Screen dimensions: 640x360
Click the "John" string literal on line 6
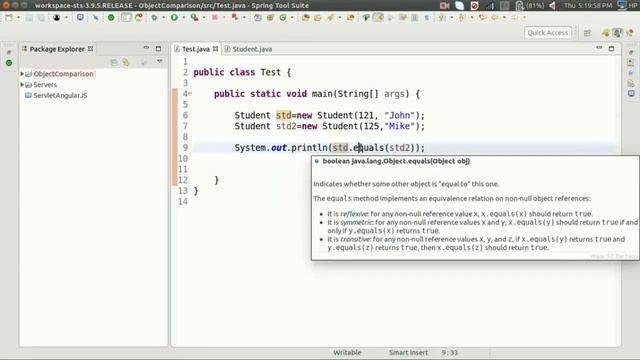click(399, 116)
